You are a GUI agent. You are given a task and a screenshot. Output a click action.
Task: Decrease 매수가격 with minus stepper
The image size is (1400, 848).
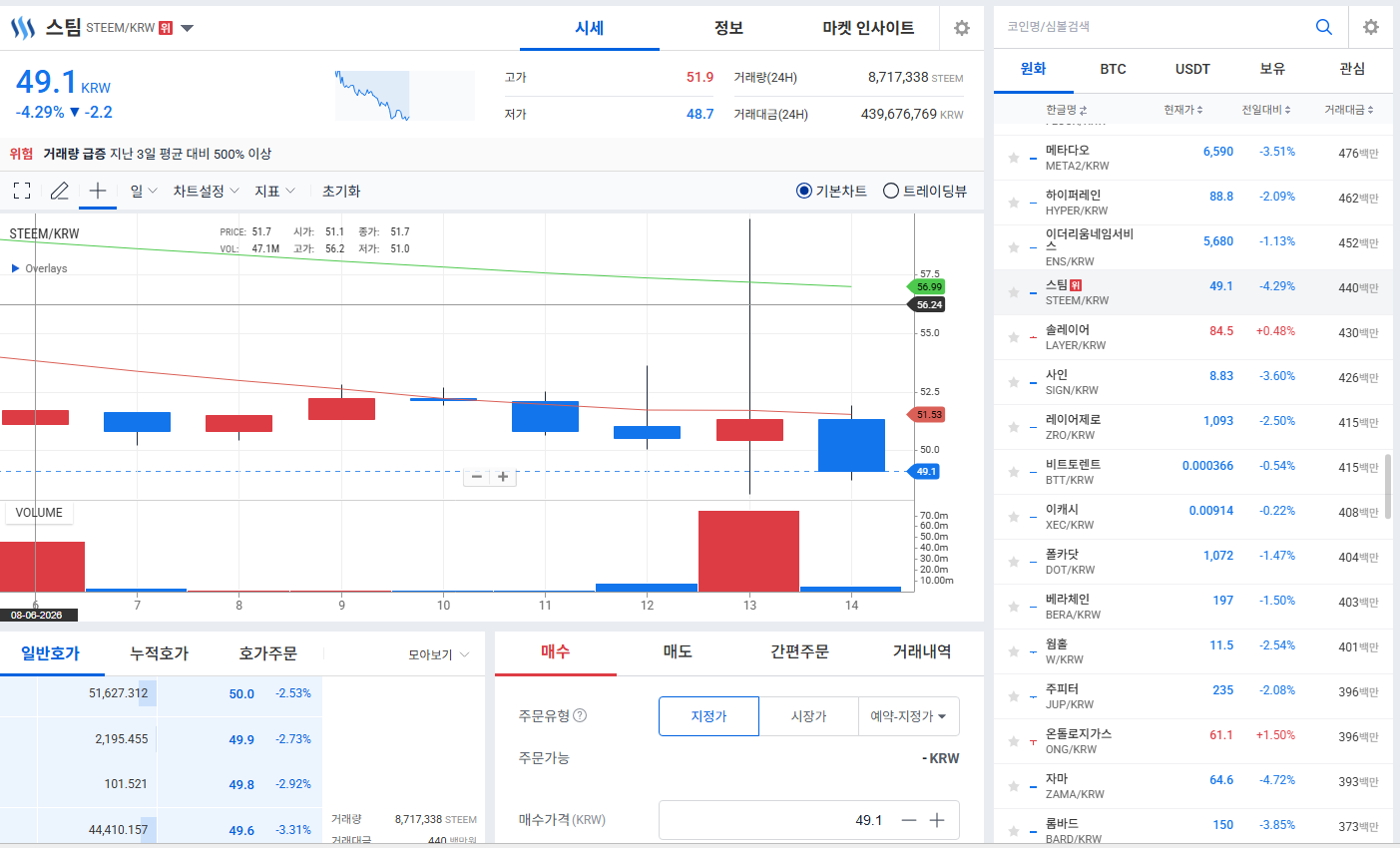(909, 820)
